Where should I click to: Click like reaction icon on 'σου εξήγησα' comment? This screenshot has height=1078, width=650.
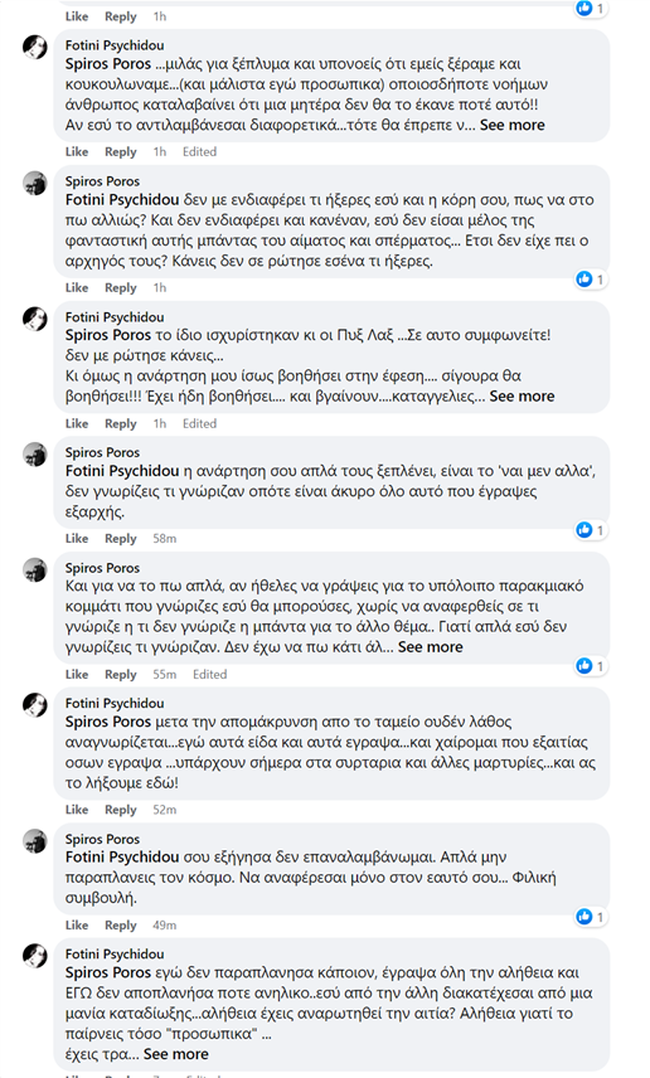[x=585, y=916]
